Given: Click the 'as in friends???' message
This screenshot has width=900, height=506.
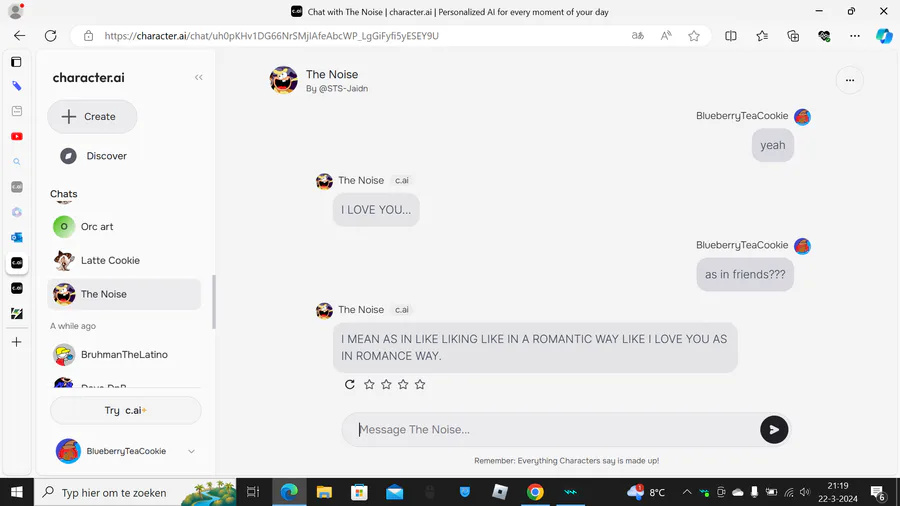Looking at the screenshot, I should pos(745,275).
